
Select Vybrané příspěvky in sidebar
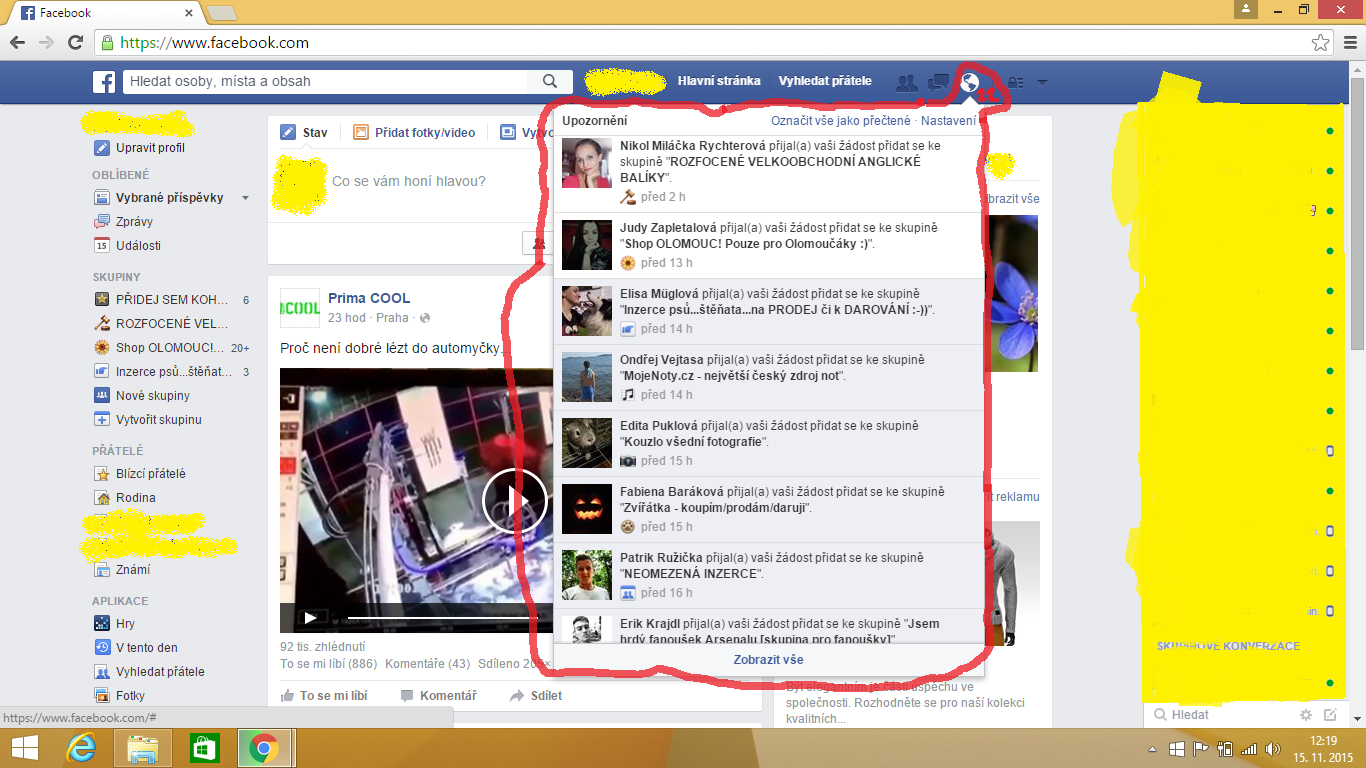tap(169, 198)
